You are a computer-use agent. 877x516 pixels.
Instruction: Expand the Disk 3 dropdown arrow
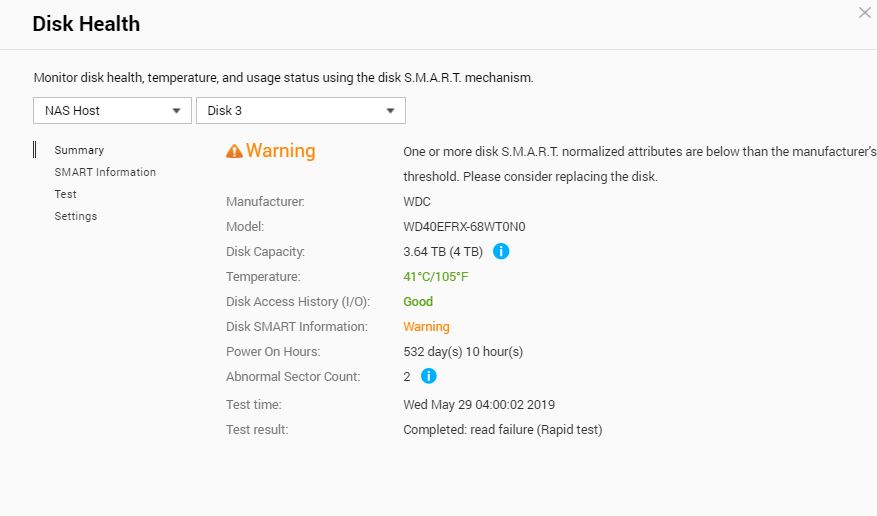390,111
